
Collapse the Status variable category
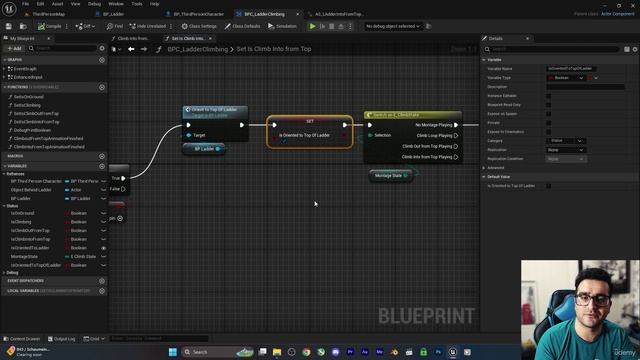4,206
